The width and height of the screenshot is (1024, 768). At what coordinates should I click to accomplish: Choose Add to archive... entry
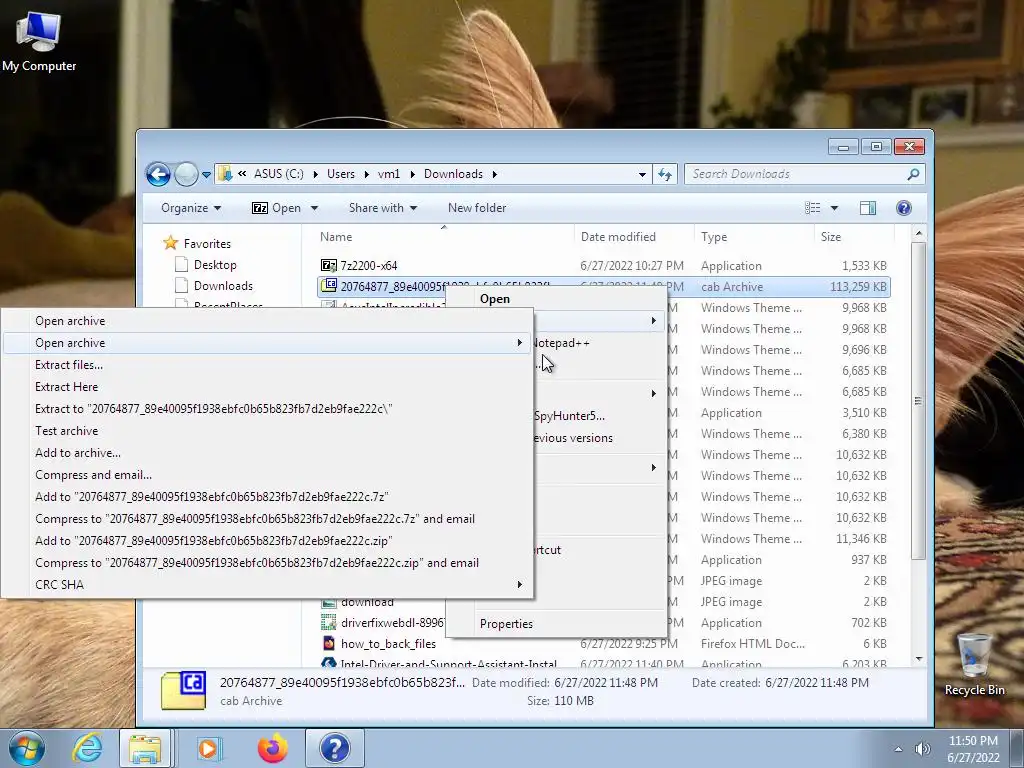pyautogui.click(x=267, y=453)
